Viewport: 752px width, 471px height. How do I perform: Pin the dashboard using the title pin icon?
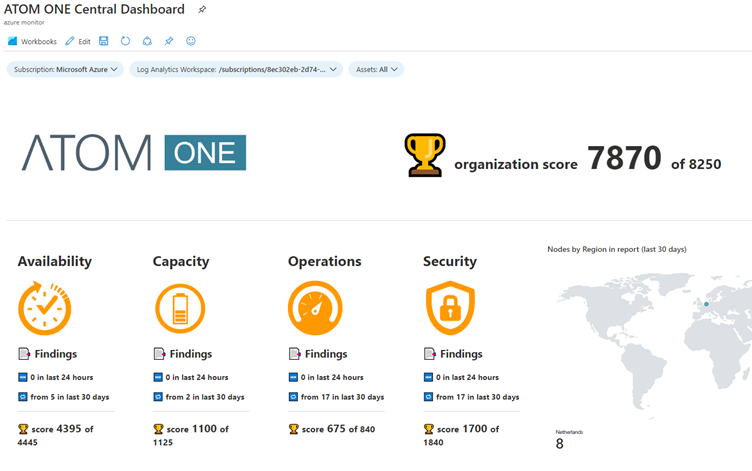pyautogui.click(x=202, y=10)
